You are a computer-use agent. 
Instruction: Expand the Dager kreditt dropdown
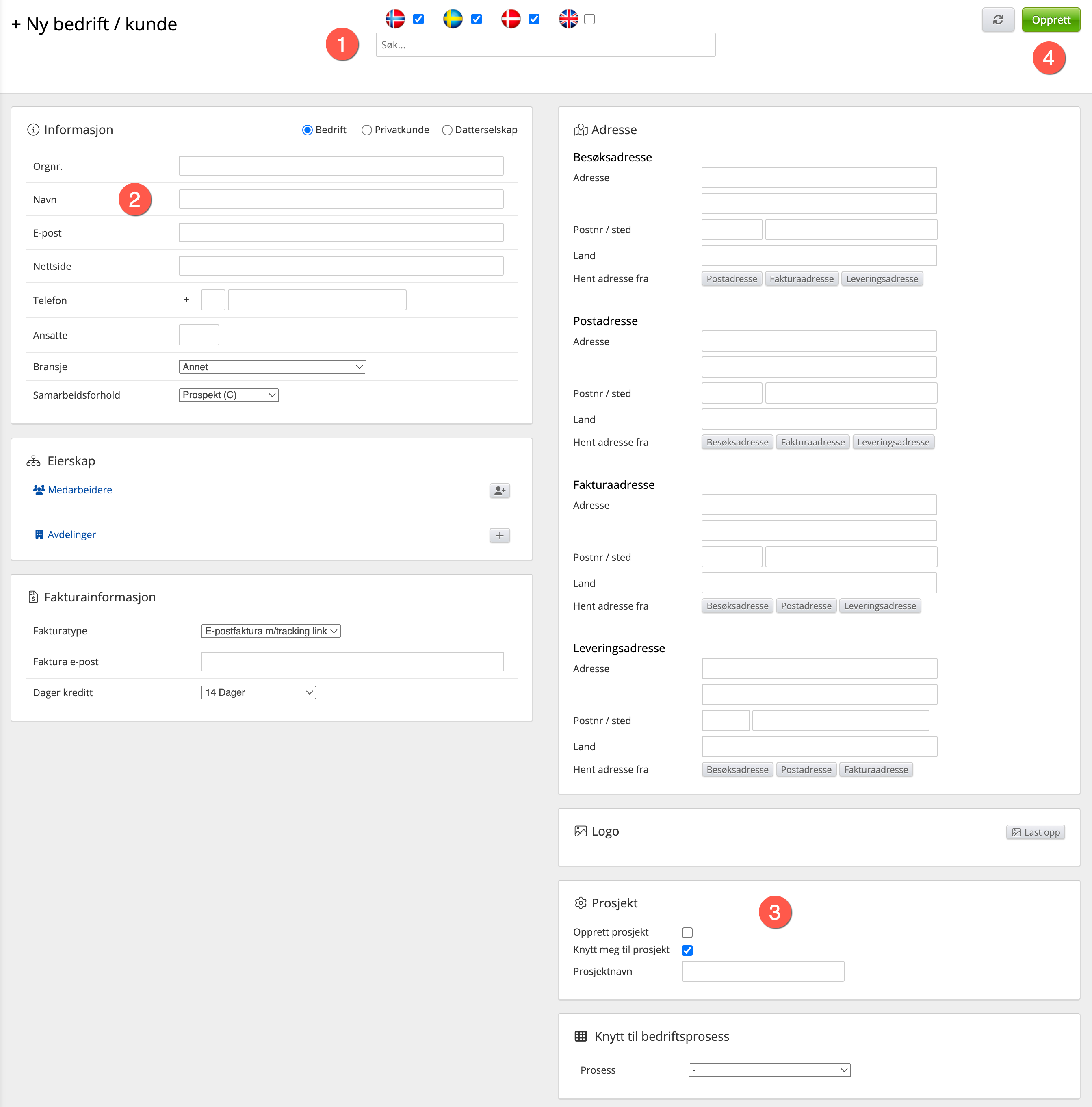tap(258, 692)
